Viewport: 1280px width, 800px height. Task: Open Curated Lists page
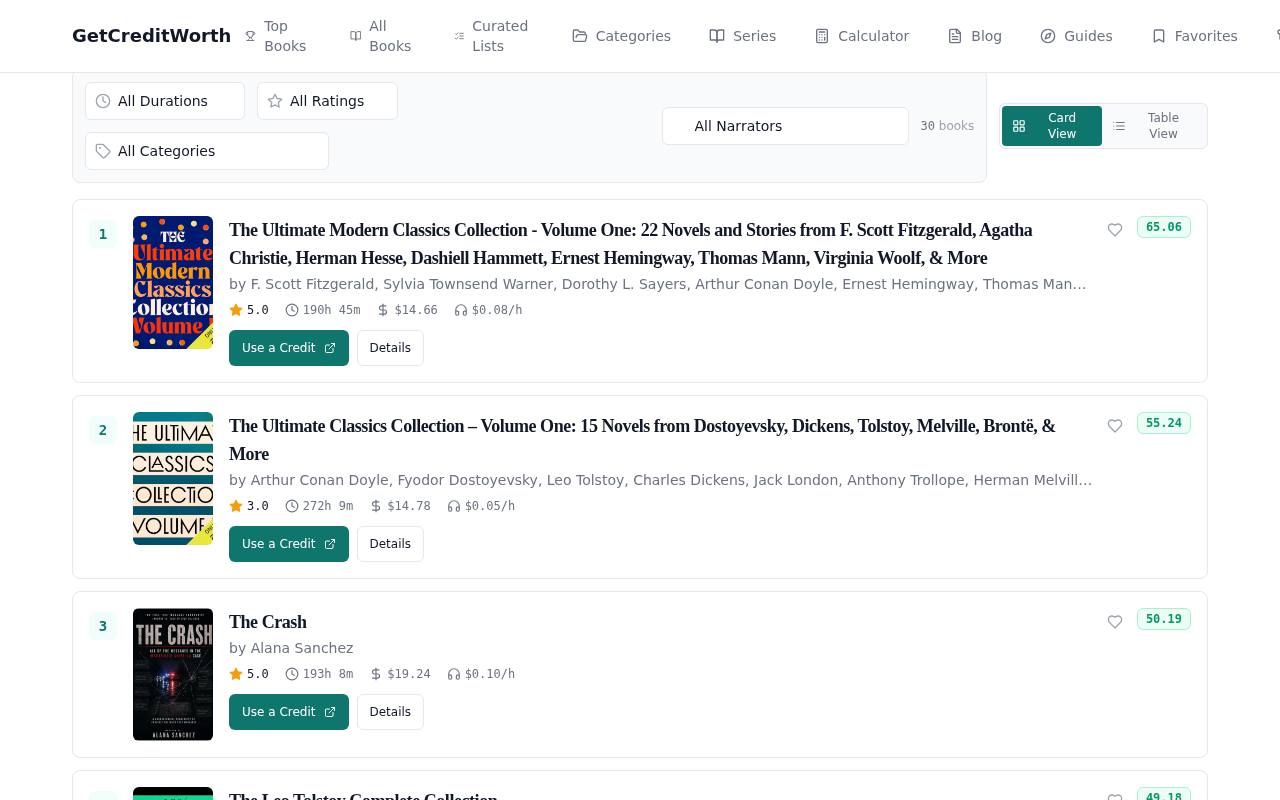click(x=490, y=36)
